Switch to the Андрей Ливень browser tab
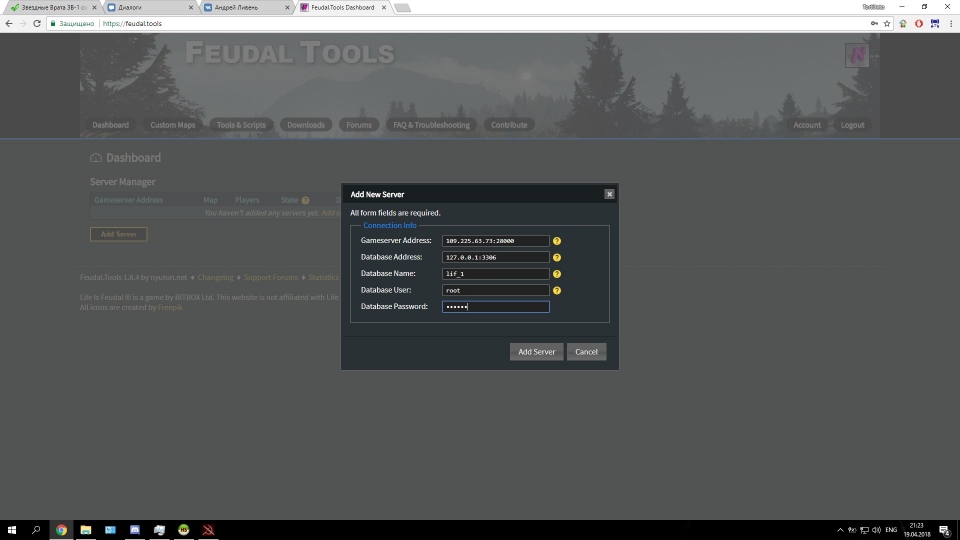This screenshot has width=960, height=540. pyautogui.click(x=246, y=7)
